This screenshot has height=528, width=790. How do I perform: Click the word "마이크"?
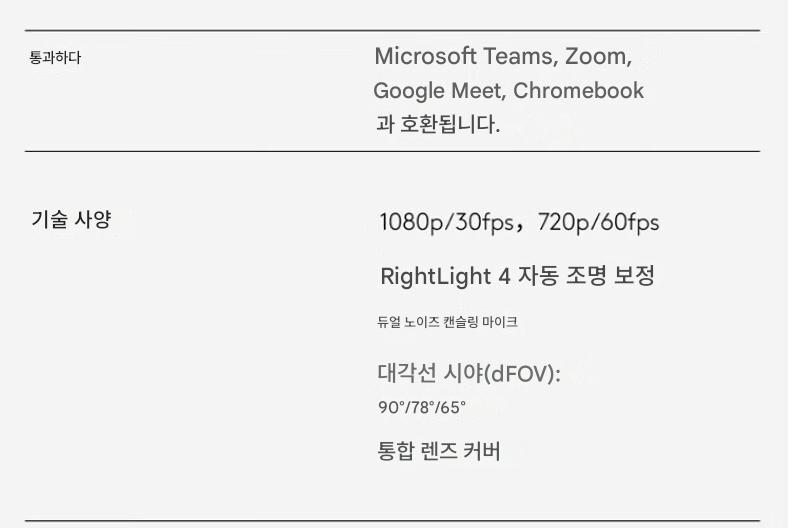pyautogui.click(x=499, y=322)
